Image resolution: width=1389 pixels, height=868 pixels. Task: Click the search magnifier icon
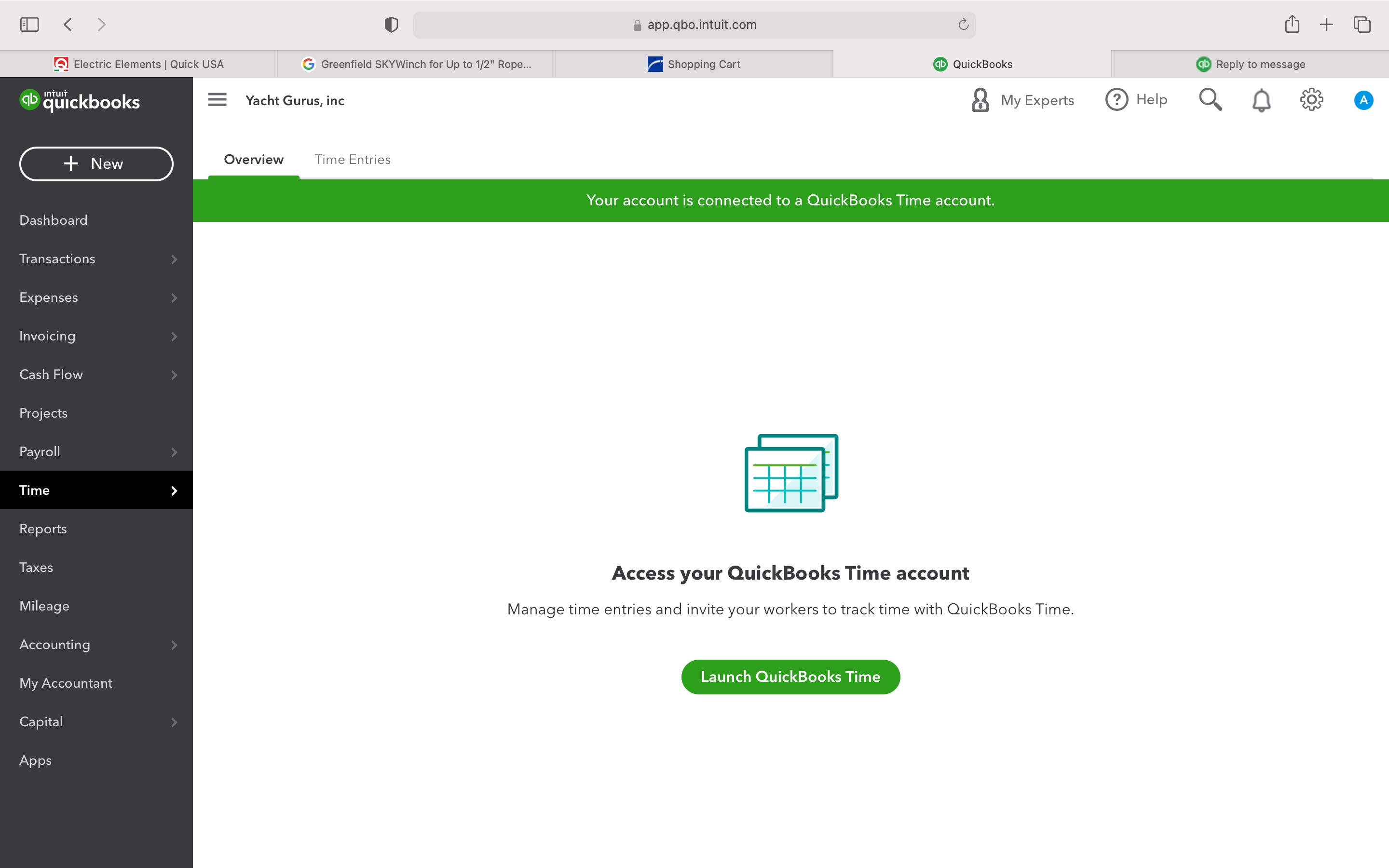pos(1210,99)
